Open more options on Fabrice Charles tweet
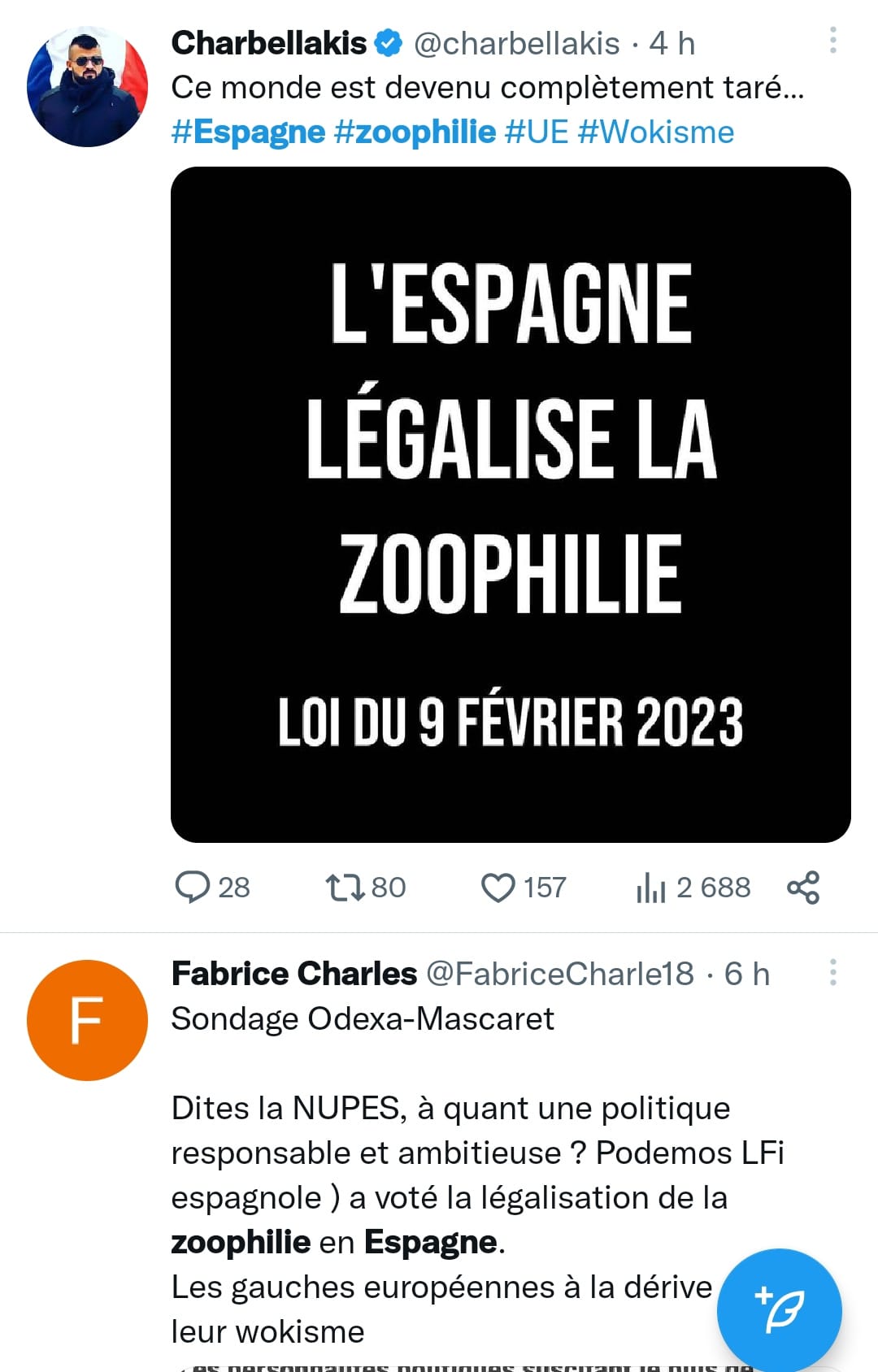This screenshot has height=1372, width=878. point(832,971)
